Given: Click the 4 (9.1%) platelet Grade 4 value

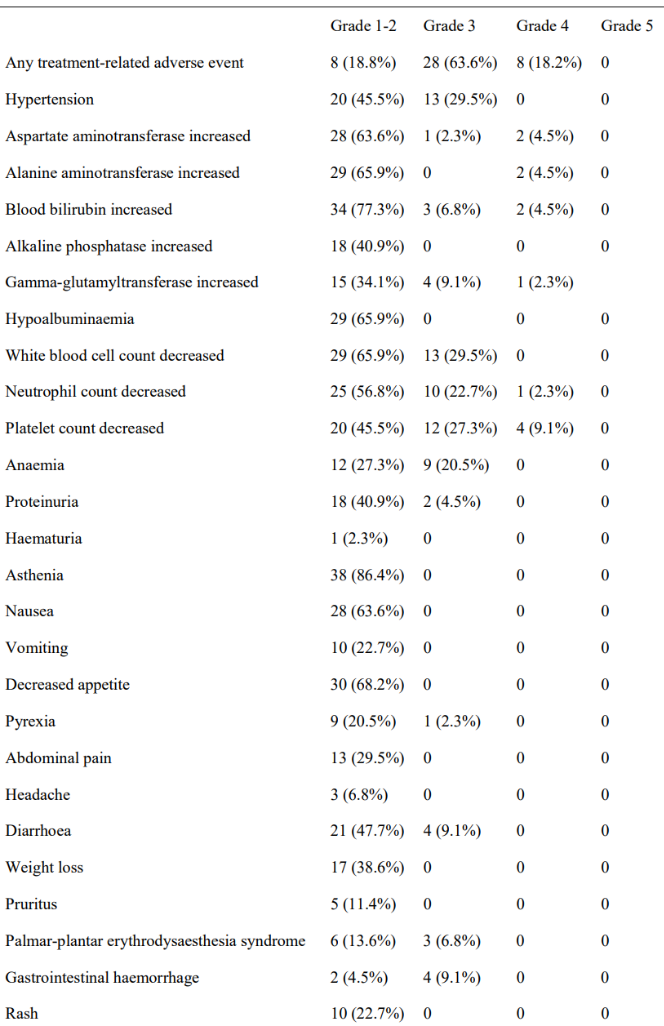Looking at the screenshot, I should (x=545, y=429).
